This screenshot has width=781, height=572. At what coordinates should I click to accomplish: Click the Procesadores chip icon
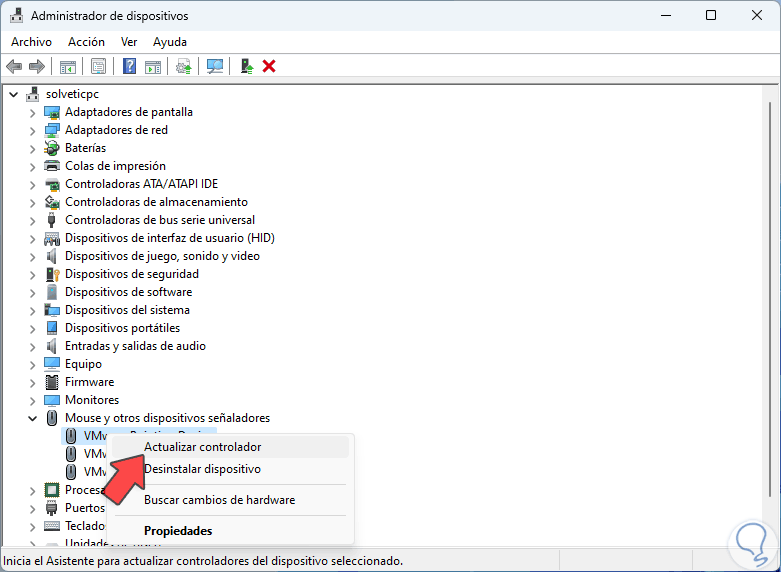coord(52,490)
